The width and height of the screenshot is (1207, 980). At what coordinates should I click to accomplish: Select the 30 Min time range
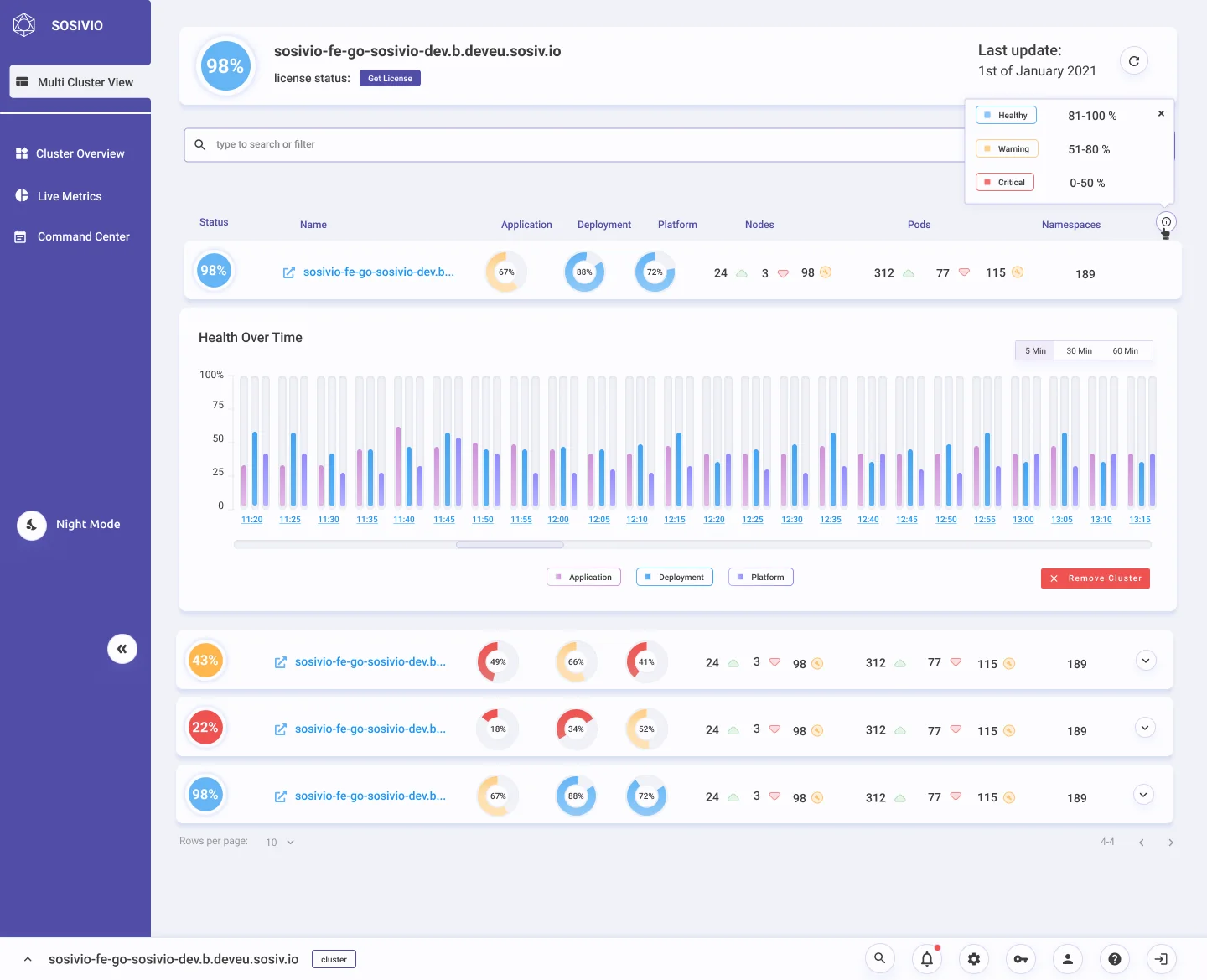click(x=1079, y=351)
